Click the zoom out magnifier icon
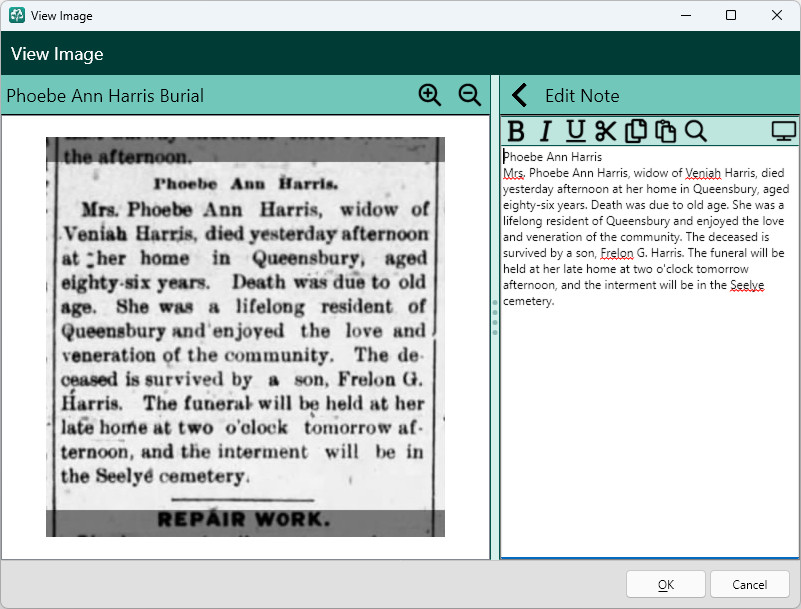Screen dimensions: 801x609 pyautogui.click(x=469, y=95)
